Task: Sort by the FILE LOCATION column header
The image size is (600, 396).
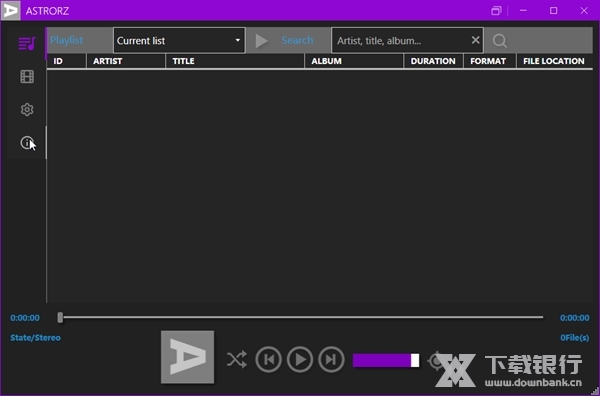Action: click(554, 61)
